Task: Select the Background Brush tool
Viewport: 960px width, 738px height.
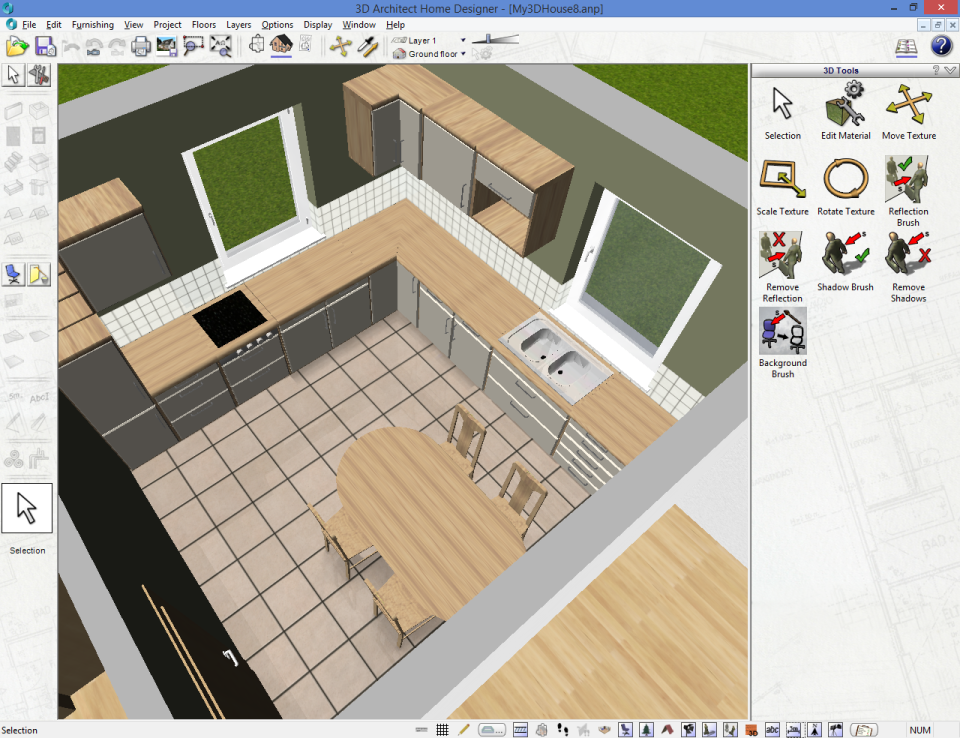Action: pos(782,343)
